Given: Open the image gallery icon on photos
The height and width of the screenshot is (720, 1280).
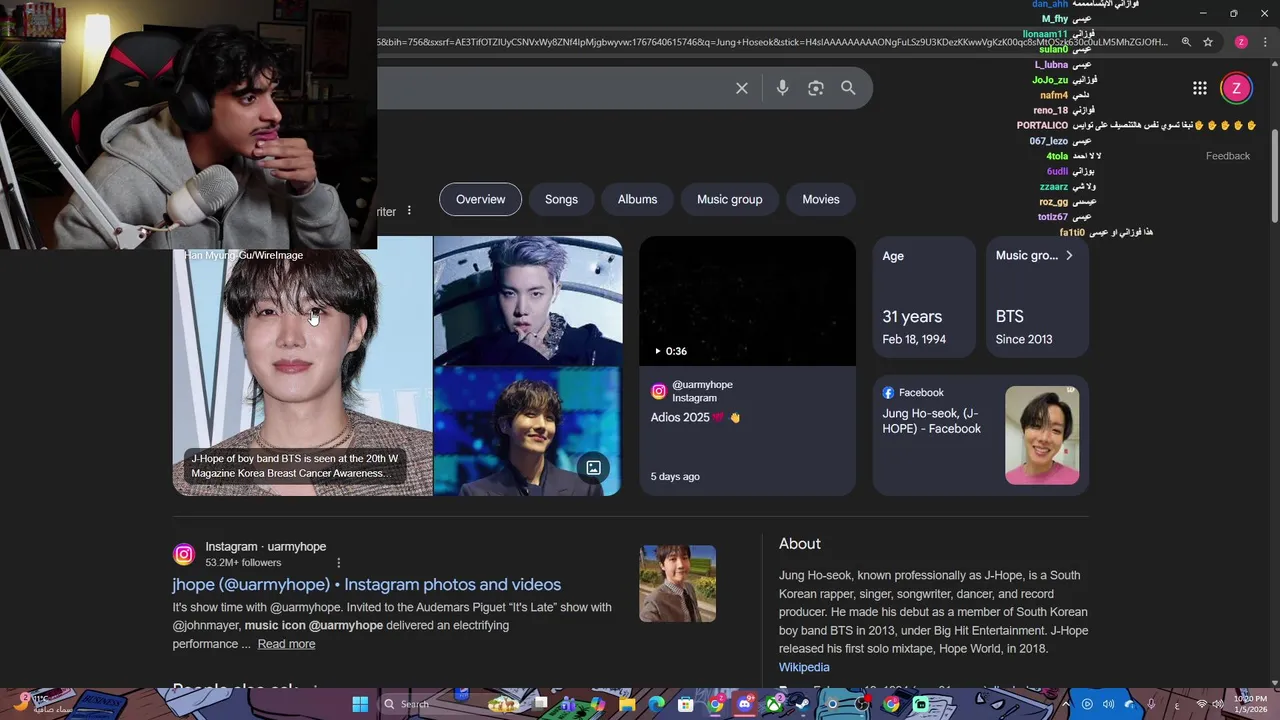Looking at the screenshot, I should coord(593,467).
